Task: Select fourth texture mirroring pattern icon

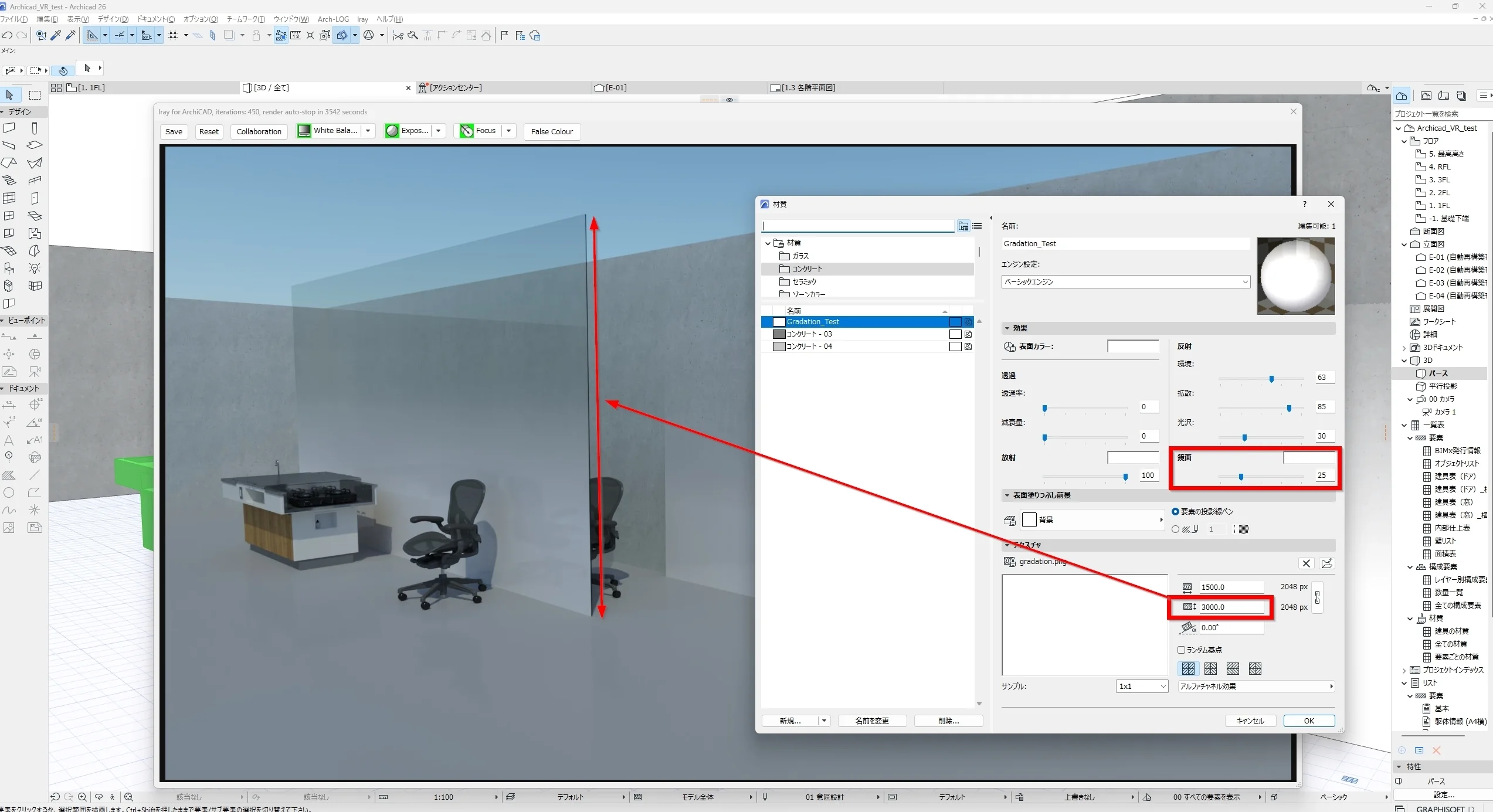Action: [x=1255, y=668]
